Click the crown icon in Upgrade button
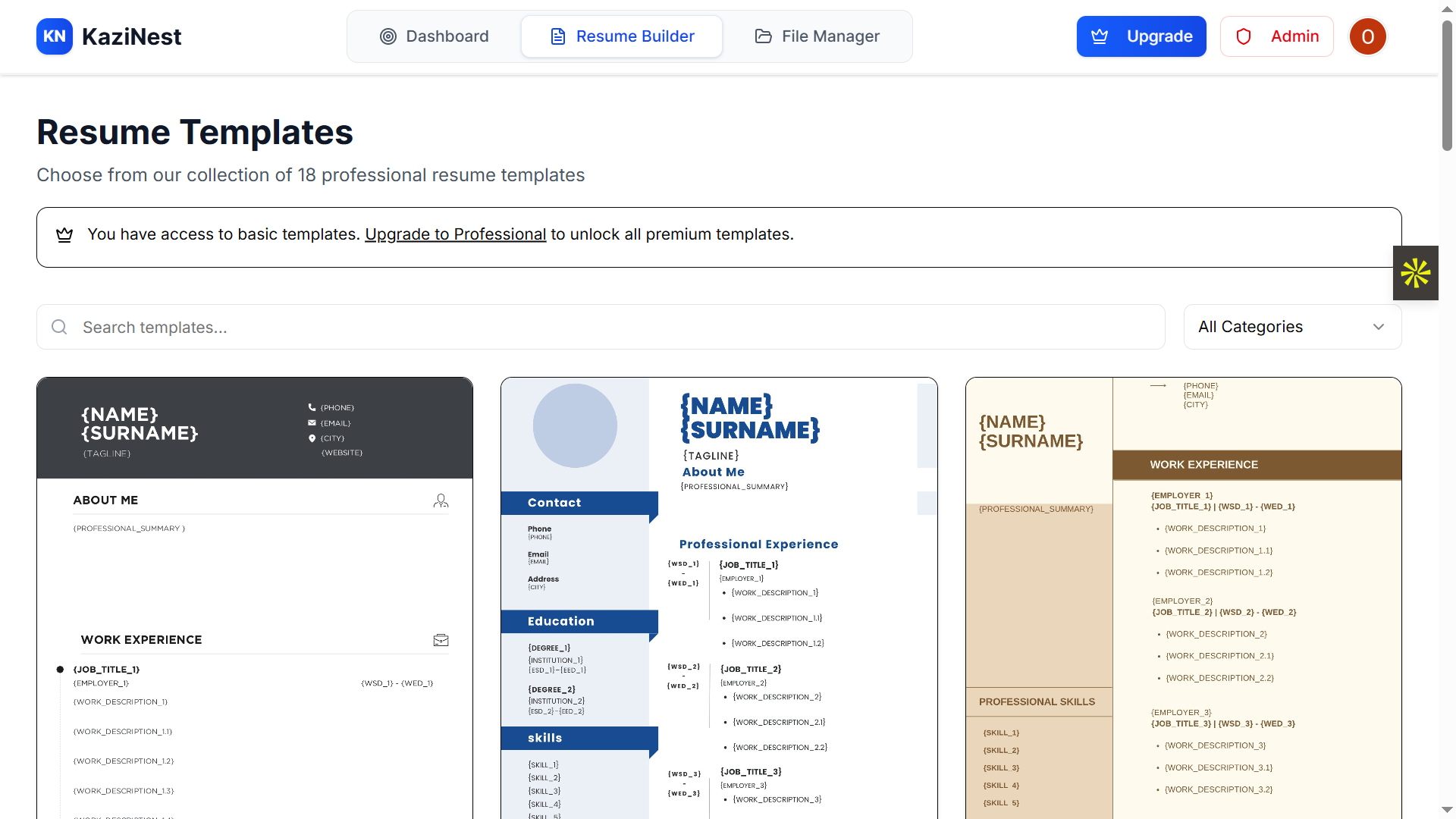 (x=1100, y=36)
